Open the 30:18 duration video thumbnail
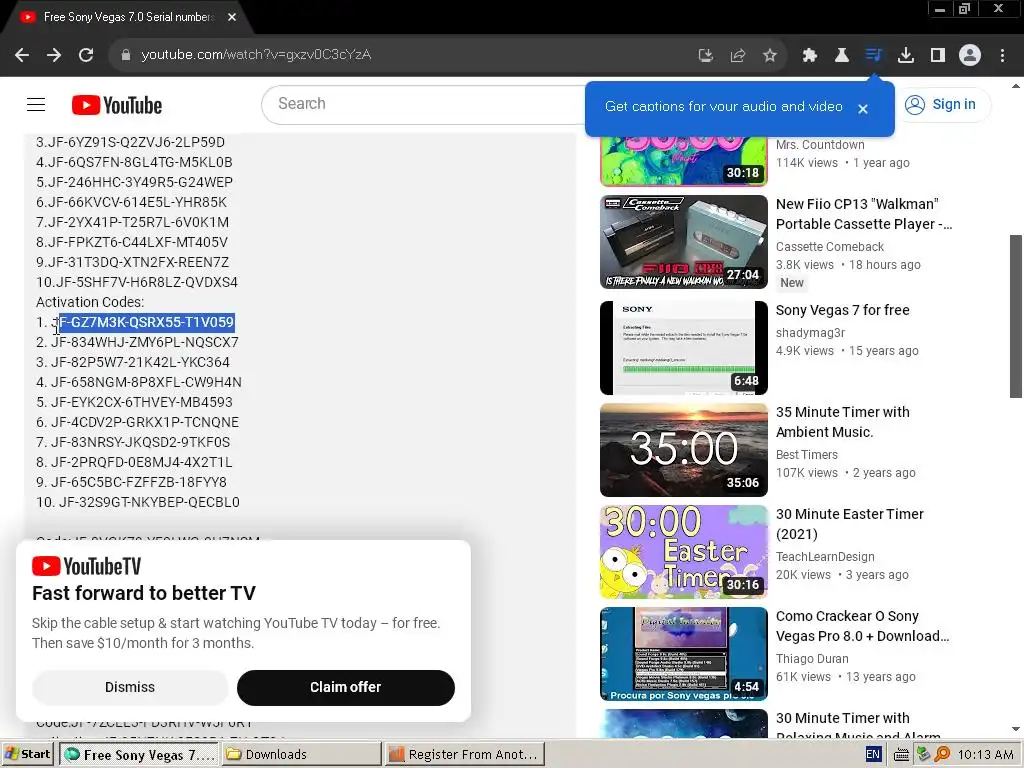This screenshot has width=1024, height=768. pos(684,161)
